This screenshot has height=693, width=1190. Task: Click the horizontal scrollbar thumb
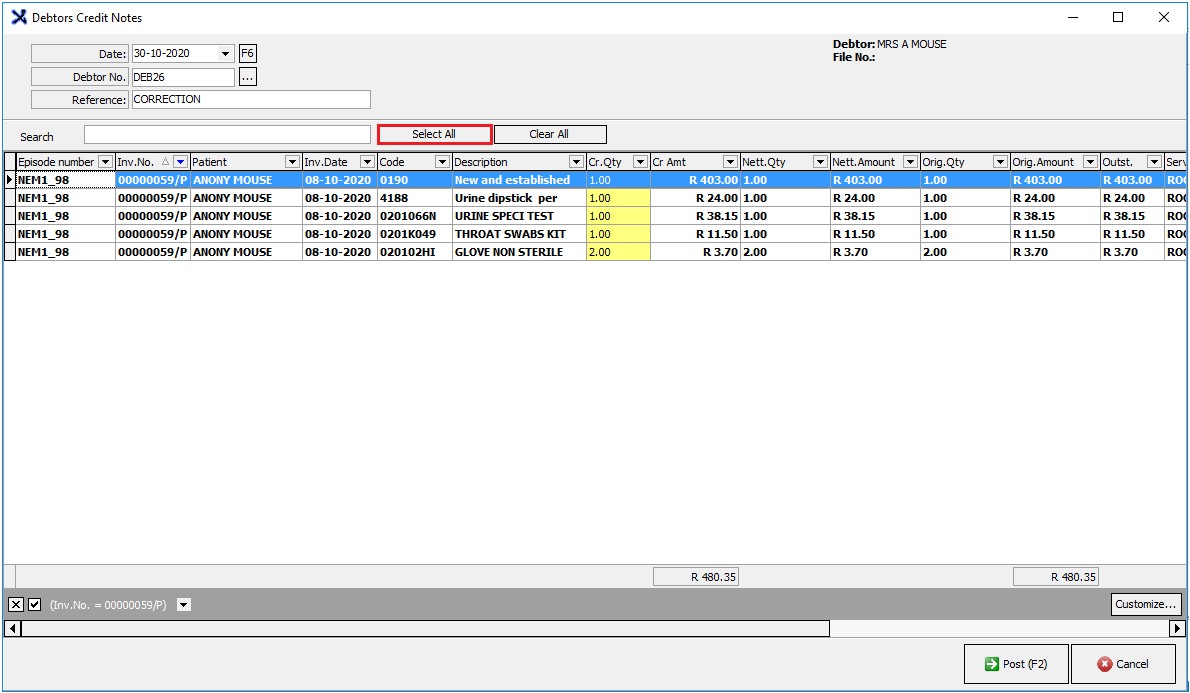[425, 629]
